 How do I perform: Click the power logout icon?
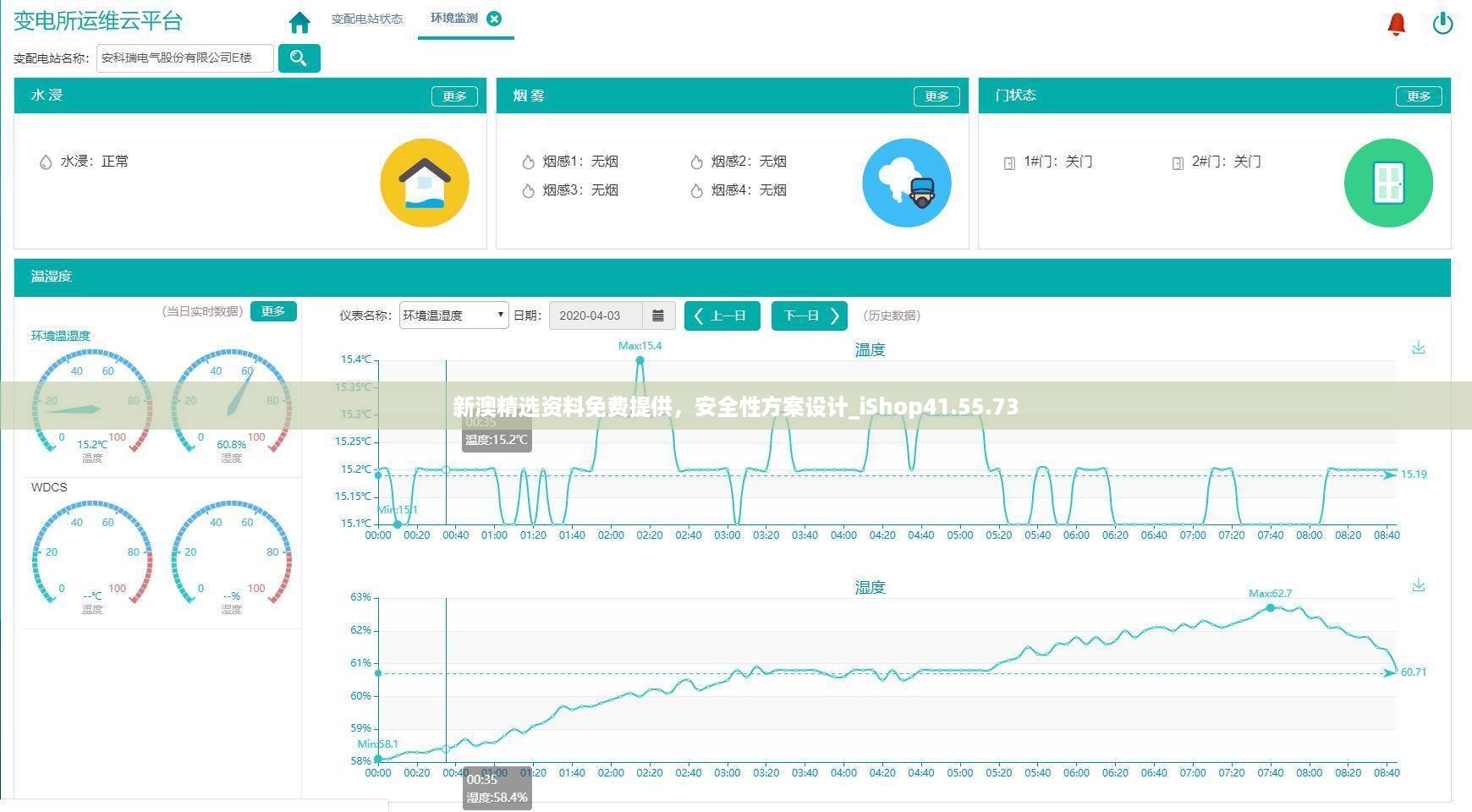(x=1442, y=24)
